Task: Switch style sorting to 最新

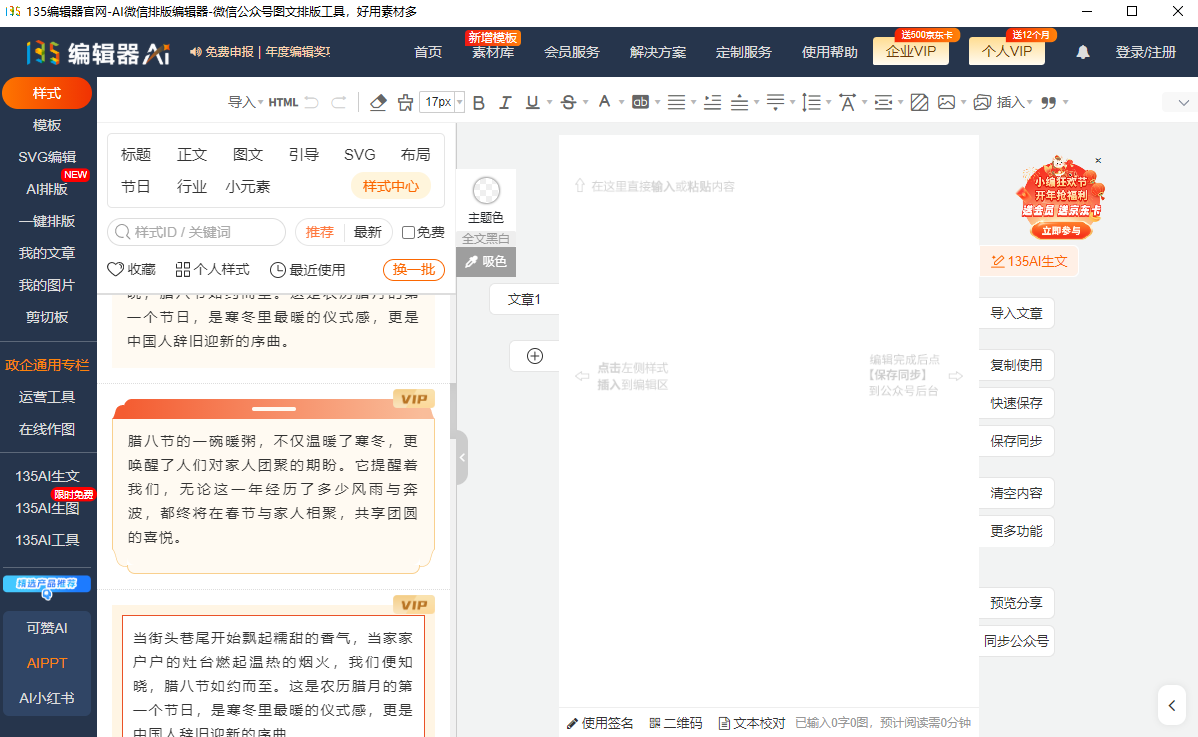Action: click(367, 232)
